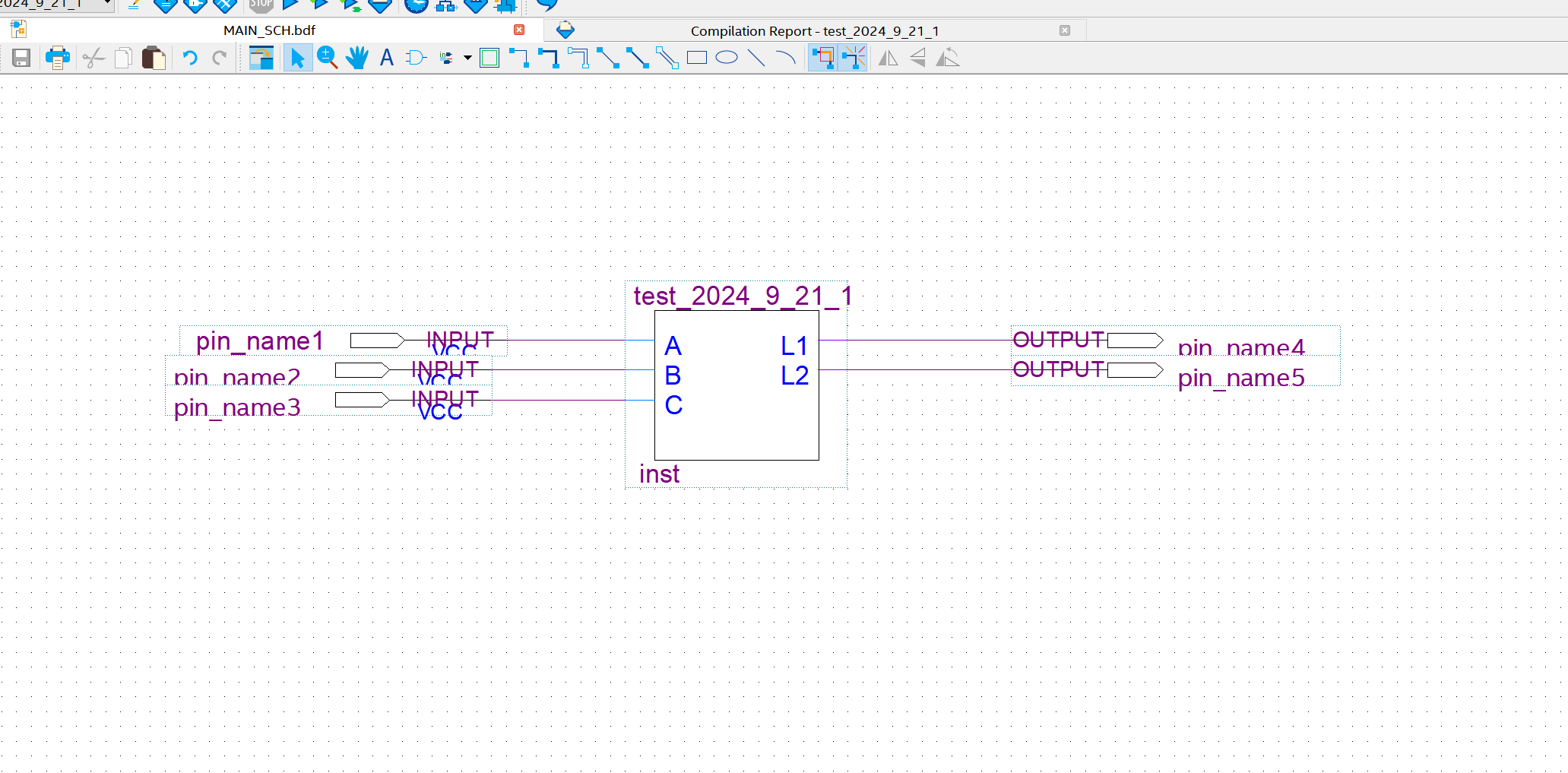
Task: Select the pin_name1 input pin
Action: 377,341
